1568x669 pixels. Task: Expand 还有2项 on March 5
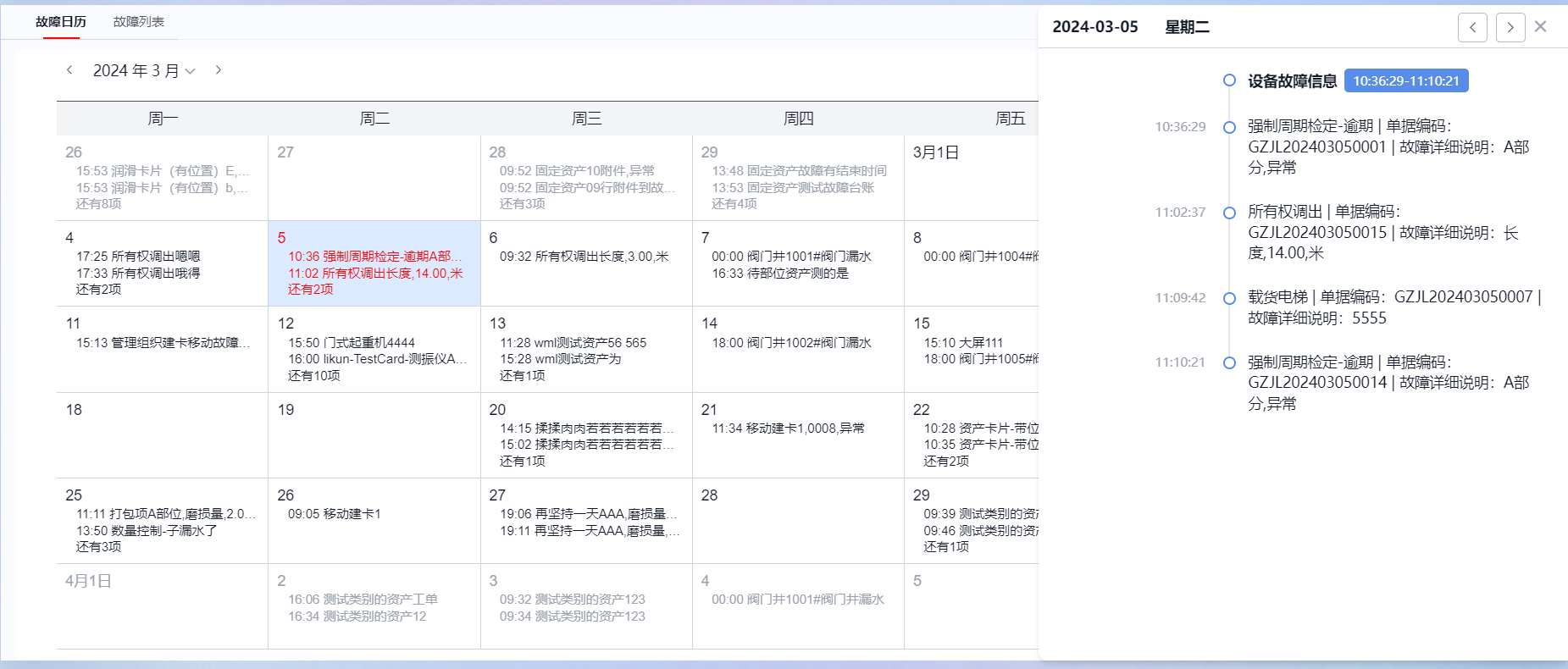click(x=310, y=290)
